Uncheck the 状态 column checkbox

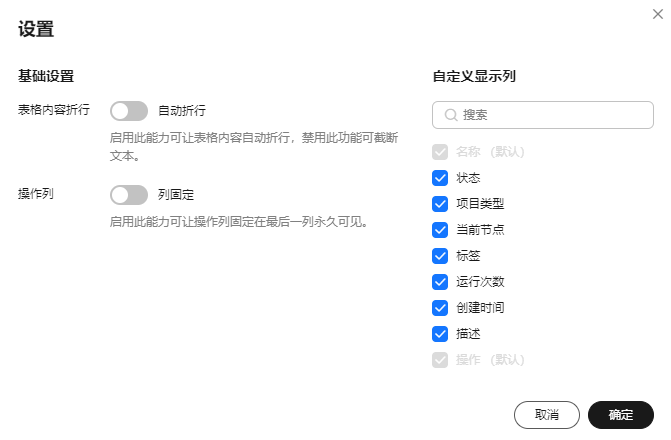pos(440,178)
